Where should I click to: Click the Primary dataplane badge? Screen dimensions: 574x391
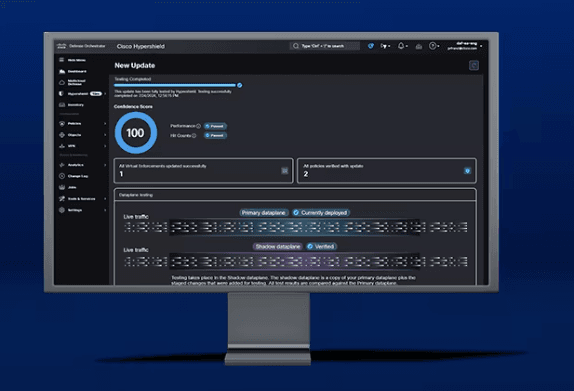pos(264,213)
